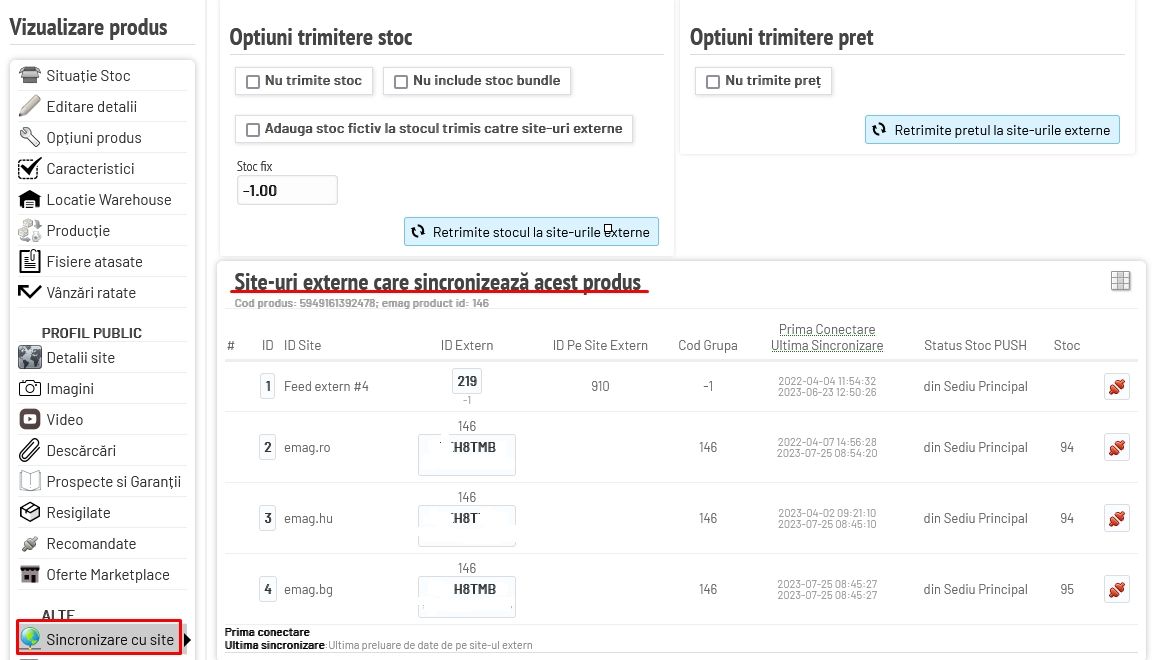Image resolution: width=1154 pixels, height=660 pixels.
Task: Click Retrimite pretul la site-urile externe
Action: [x=992, y=129]
